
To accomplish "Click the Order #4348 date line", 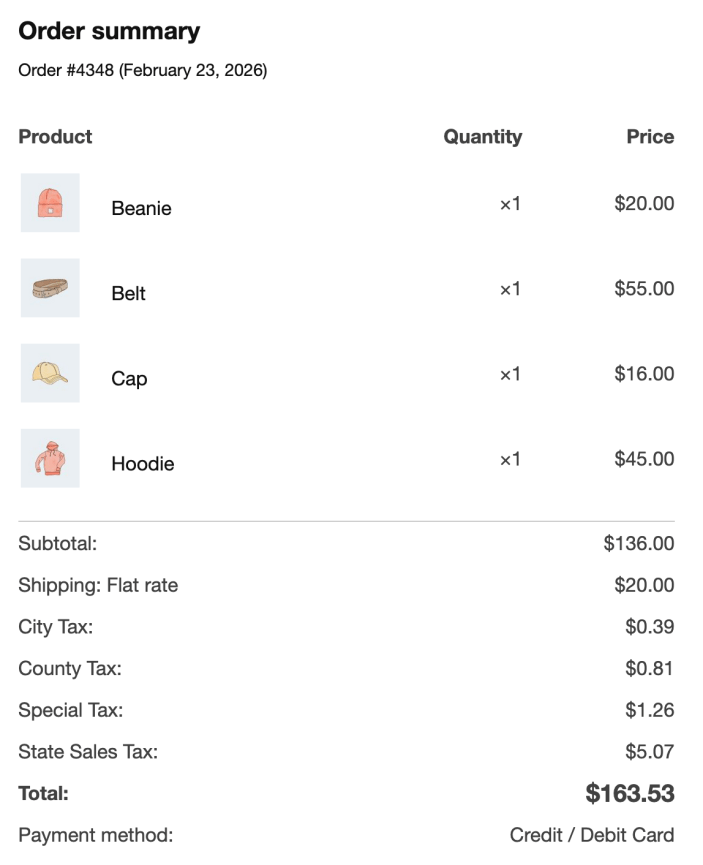I will click(x=142, y=70).
